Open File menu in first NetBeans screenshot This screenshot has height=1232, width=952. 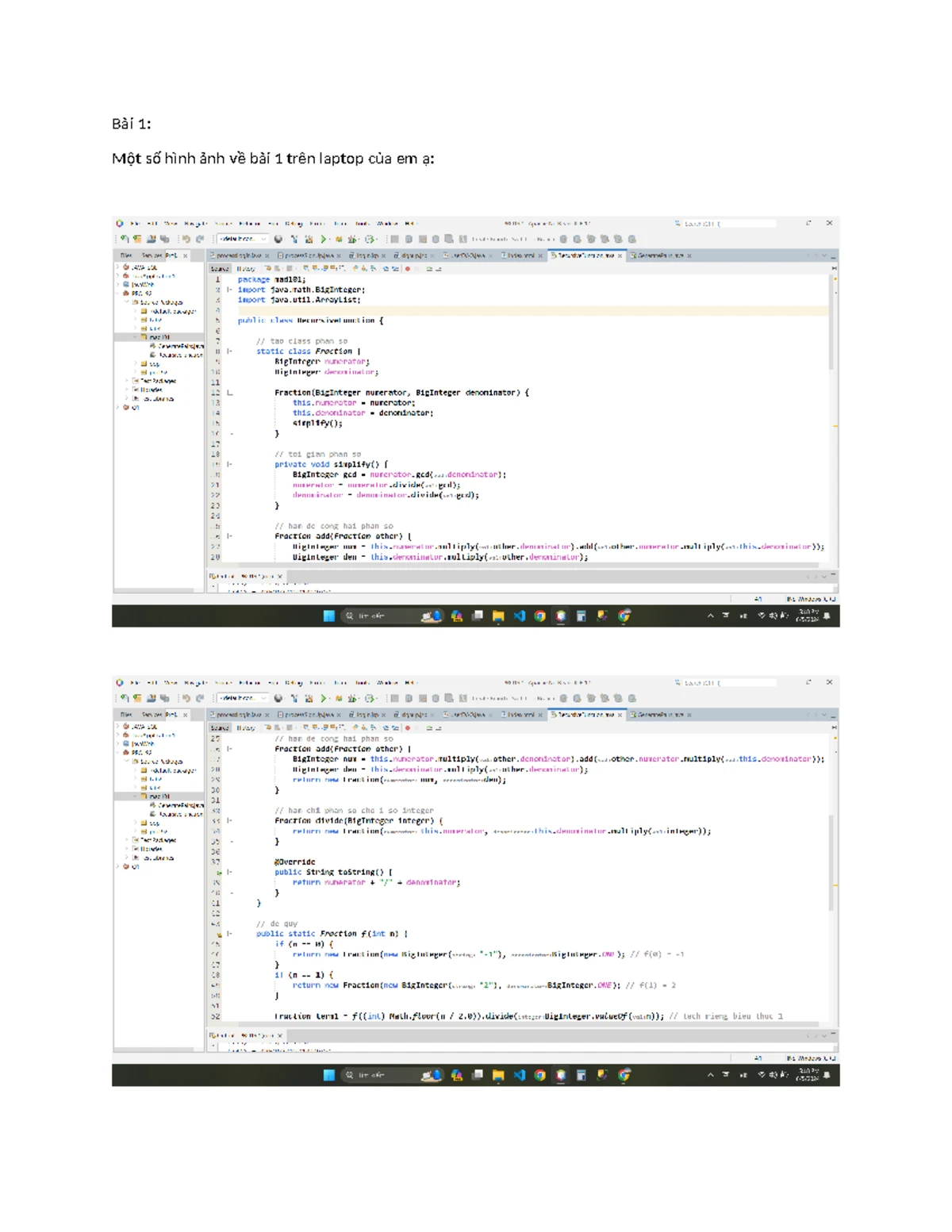[x=136, y=224]
